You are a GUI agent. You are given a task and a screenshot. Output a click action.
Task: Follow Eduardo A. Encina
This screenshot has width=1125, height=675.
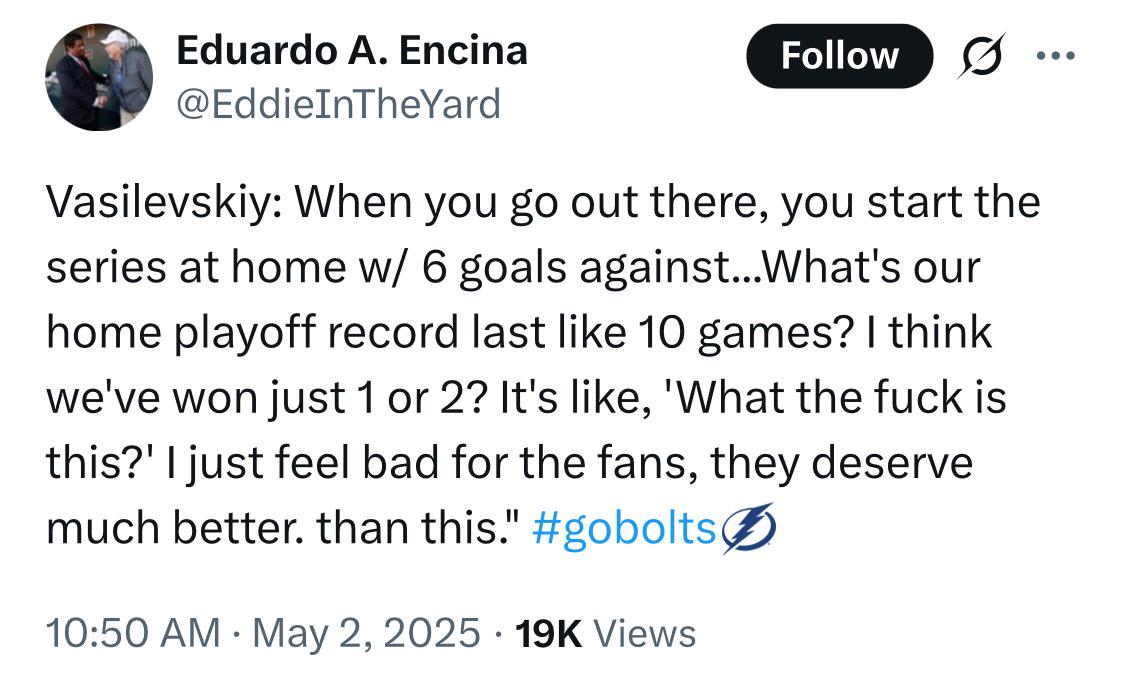click(839, 56)
